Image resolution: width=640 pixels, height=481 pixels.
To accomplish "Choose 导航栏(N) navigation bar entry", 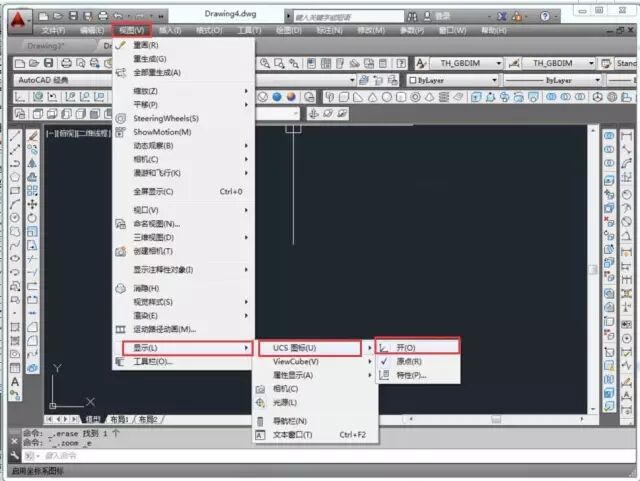I will [315, 421].
